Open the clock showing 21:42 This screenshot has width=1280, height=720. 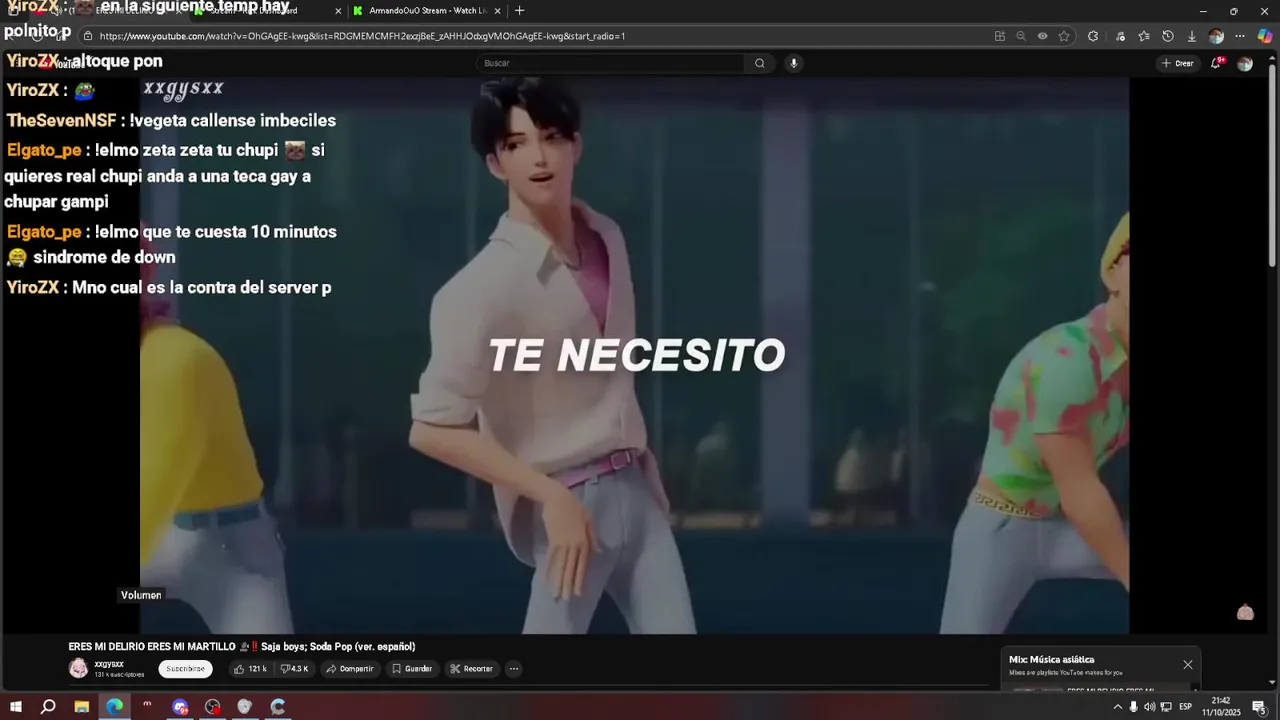[1221, 707]
